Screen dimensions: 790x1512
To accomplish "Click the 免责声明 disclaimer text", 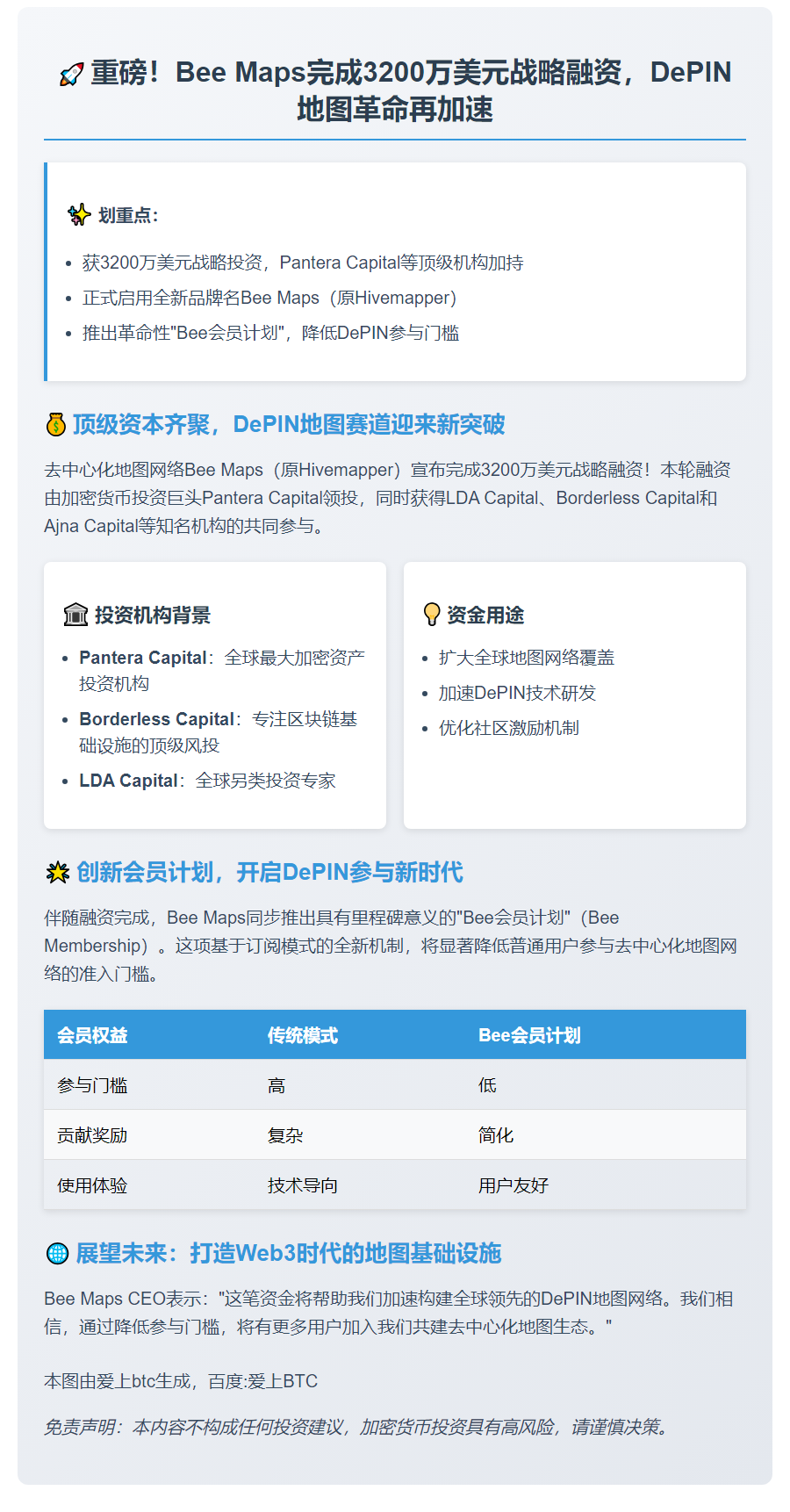I will pos(358,1427).
